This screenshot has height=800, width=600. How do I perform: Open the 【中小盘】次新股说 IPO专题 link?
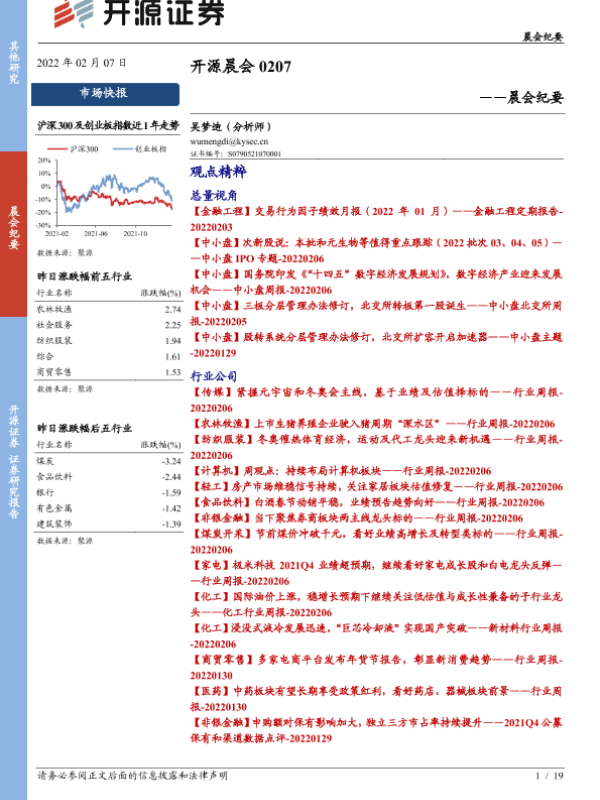376,249
